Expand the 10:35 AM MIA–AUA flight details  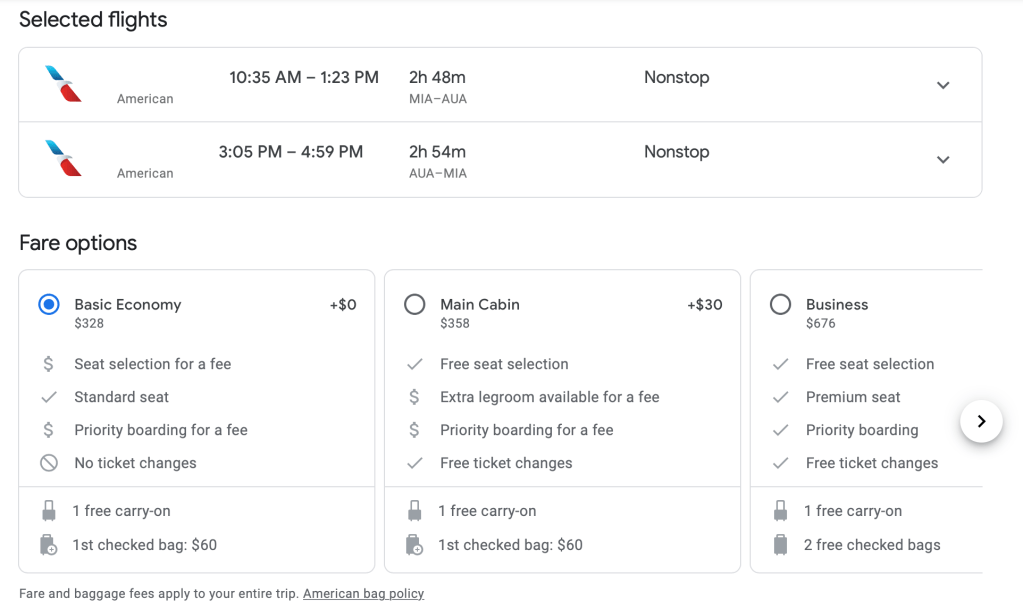coord(942,85)
